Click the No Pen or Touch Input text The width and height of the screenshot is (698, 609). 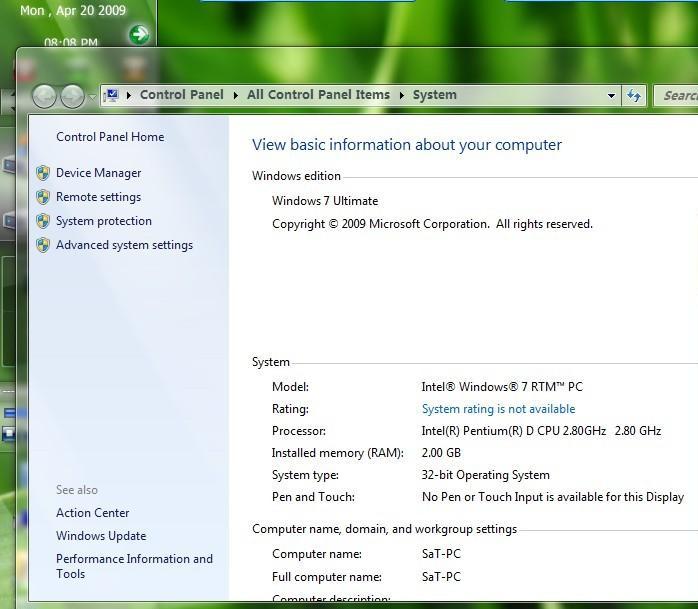[553, 497]
